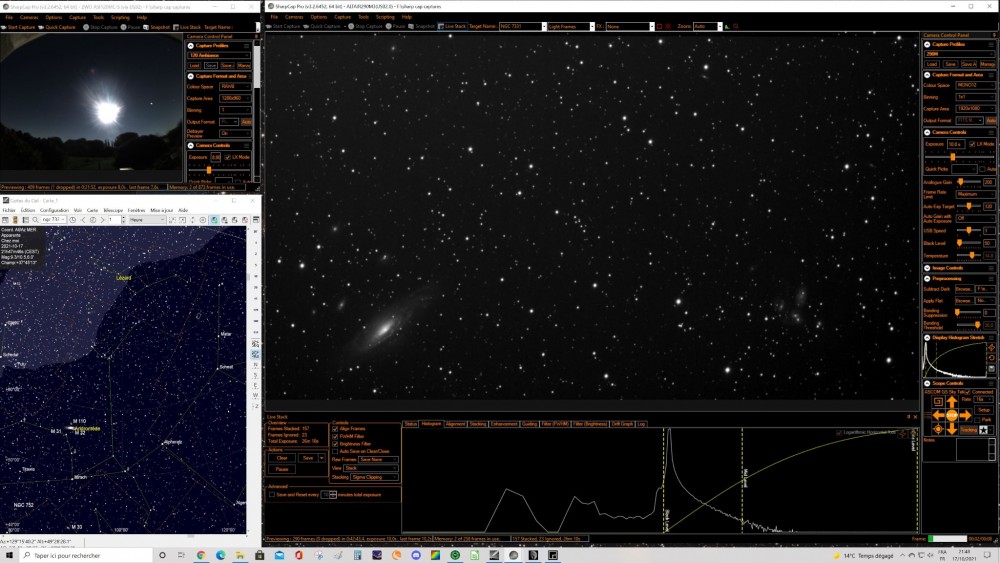This screenshot has height=563, width=1000.
Task: Open the Save button dropdown arrow
Action: (x=321, y=458)
